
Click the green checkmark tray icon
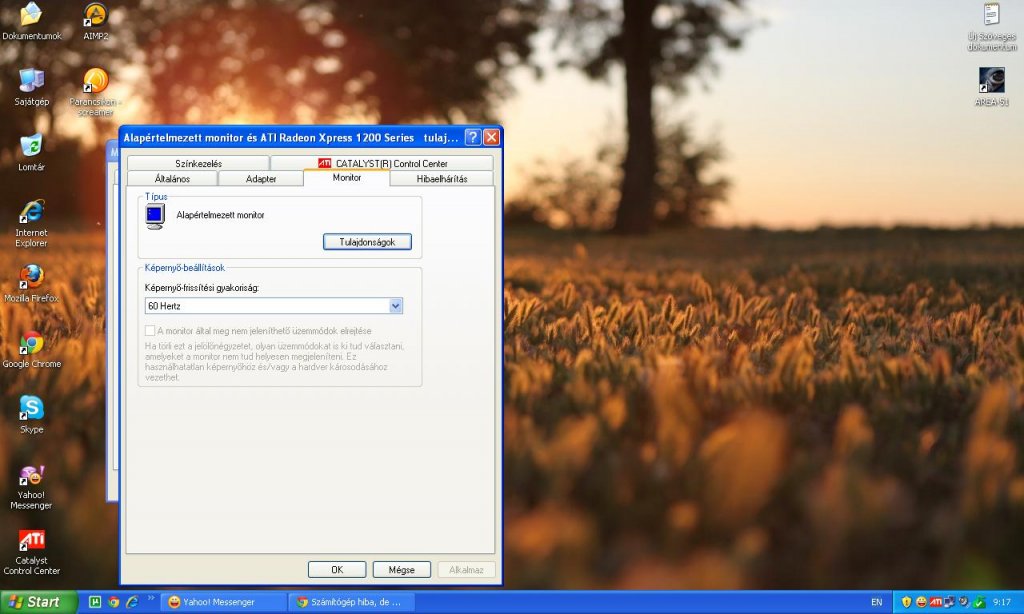[x=979, y=602]
